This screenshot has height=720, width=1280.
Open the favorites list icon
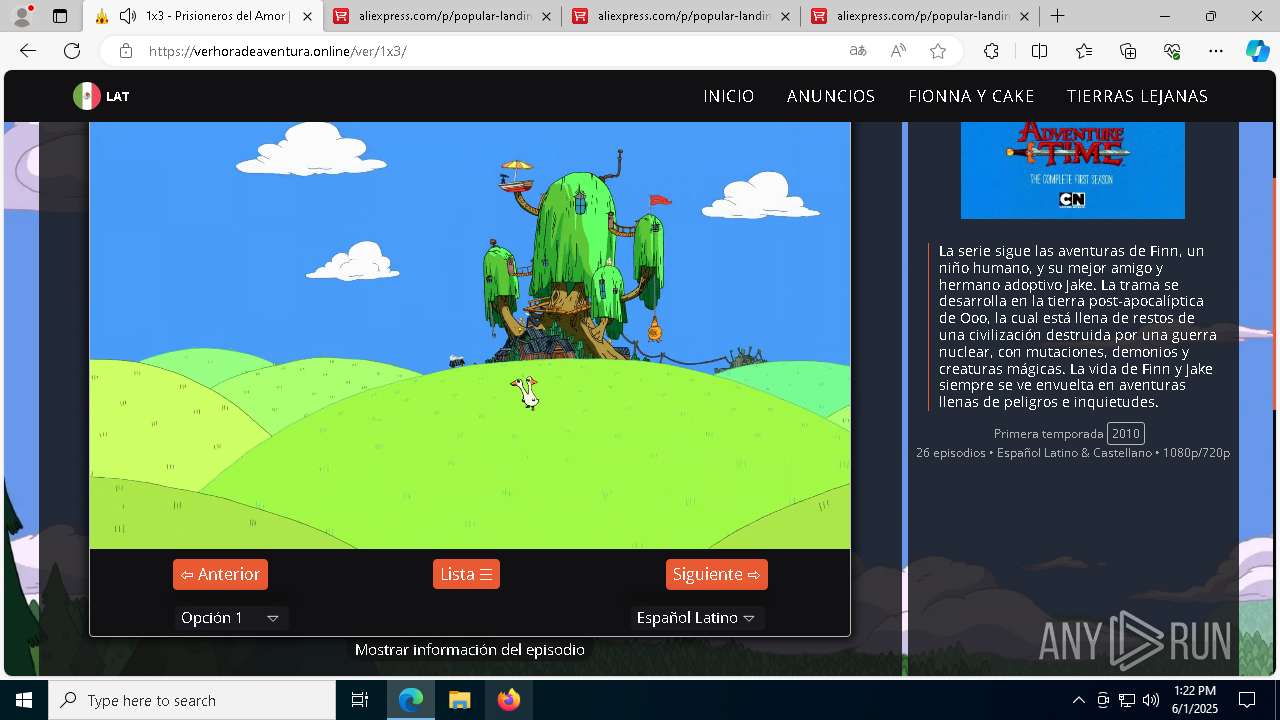point(1084,51)
